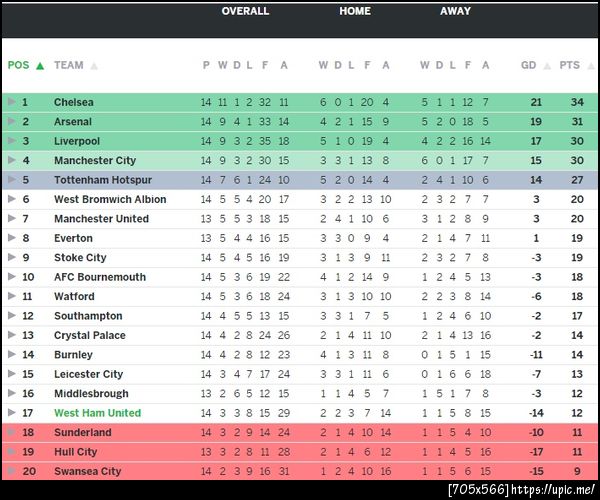Image resolution: width=600 pixels, height=500 pixels.
Task: Expand the Everton row arrow
Action: [x=11, y=238]
